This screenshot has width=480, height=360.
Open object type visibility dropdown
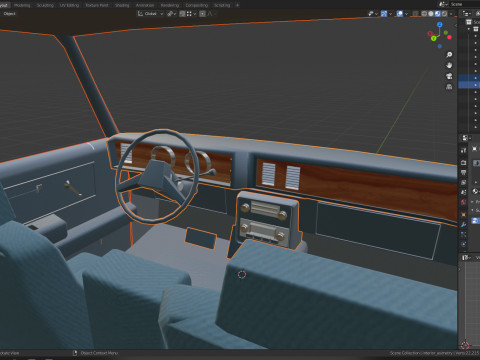click(x=372, y=14)
